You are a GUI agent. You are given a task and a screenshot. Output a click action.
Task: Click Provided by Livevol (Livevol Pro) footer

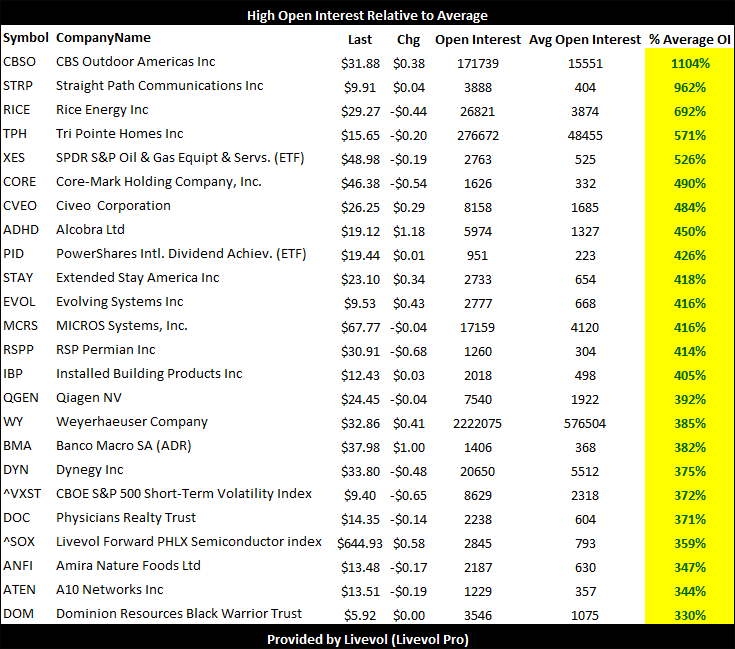[368, 640]
